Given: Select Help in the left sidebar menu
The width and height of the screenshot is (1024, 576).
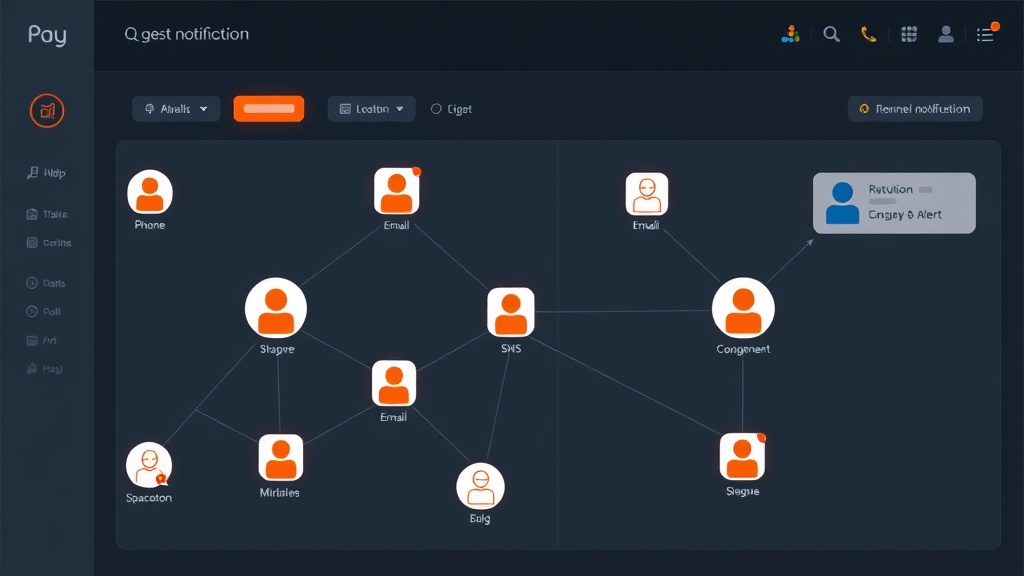Looking at the screenshot, I should [x=49, y=172].
